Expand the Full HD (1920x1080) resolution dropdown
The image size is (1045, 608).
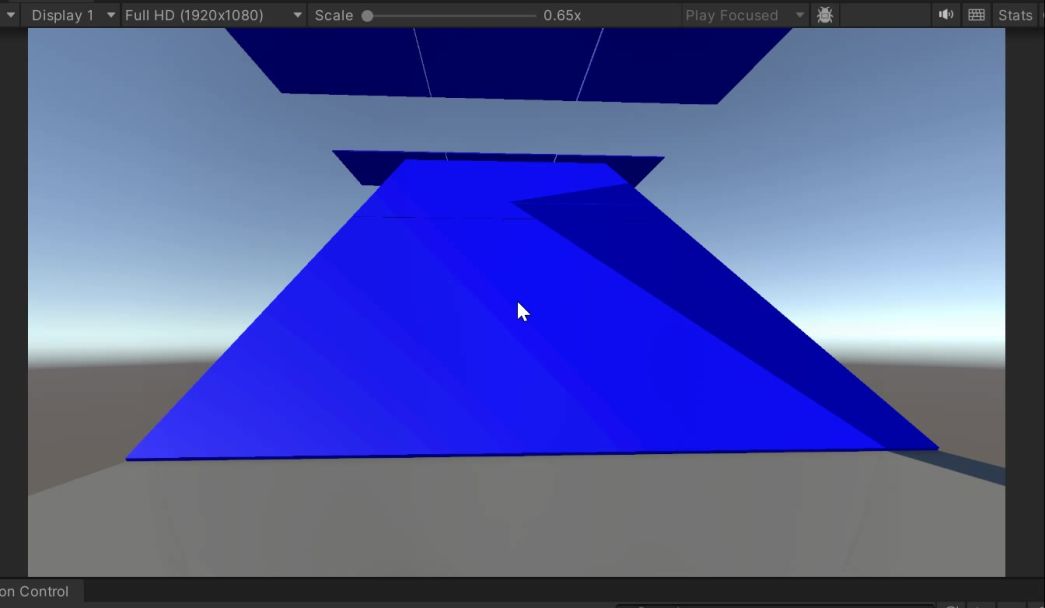213,15
